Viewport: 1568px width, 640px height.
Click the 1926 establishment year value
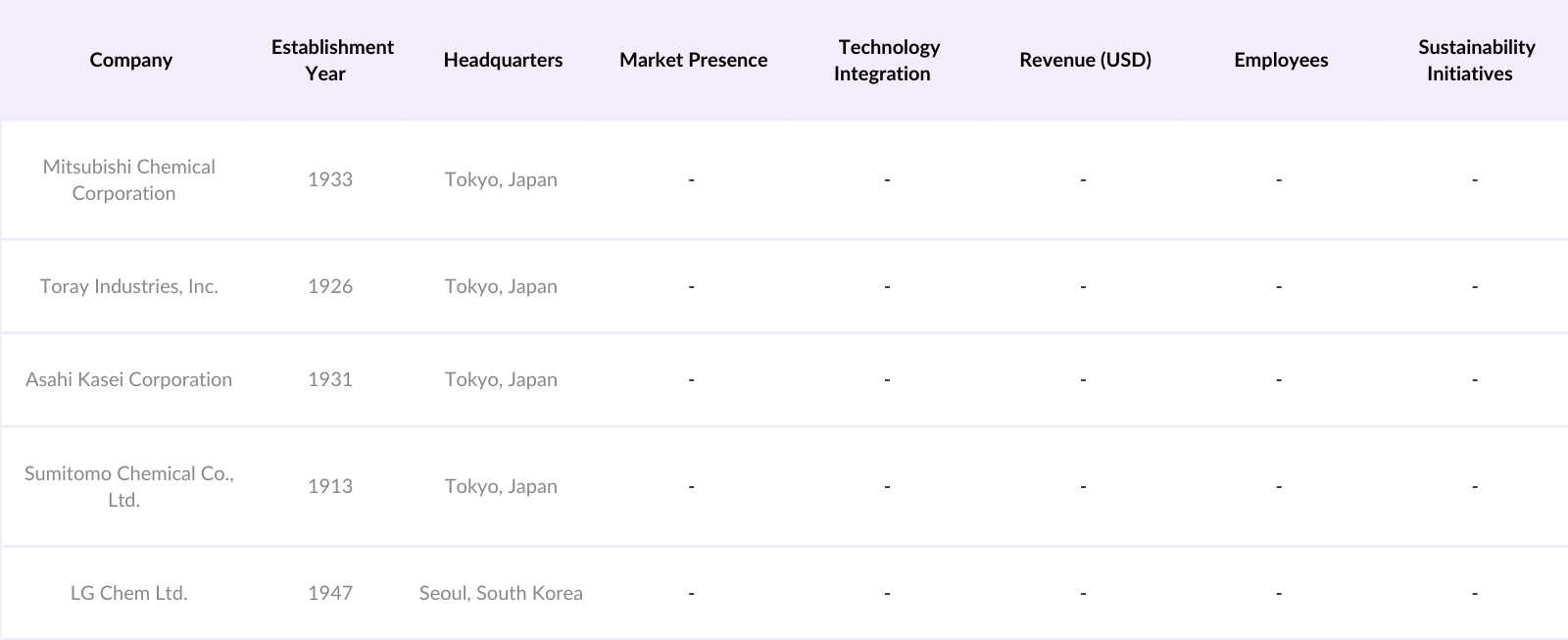pyautogui.click(x=330, y=286)
